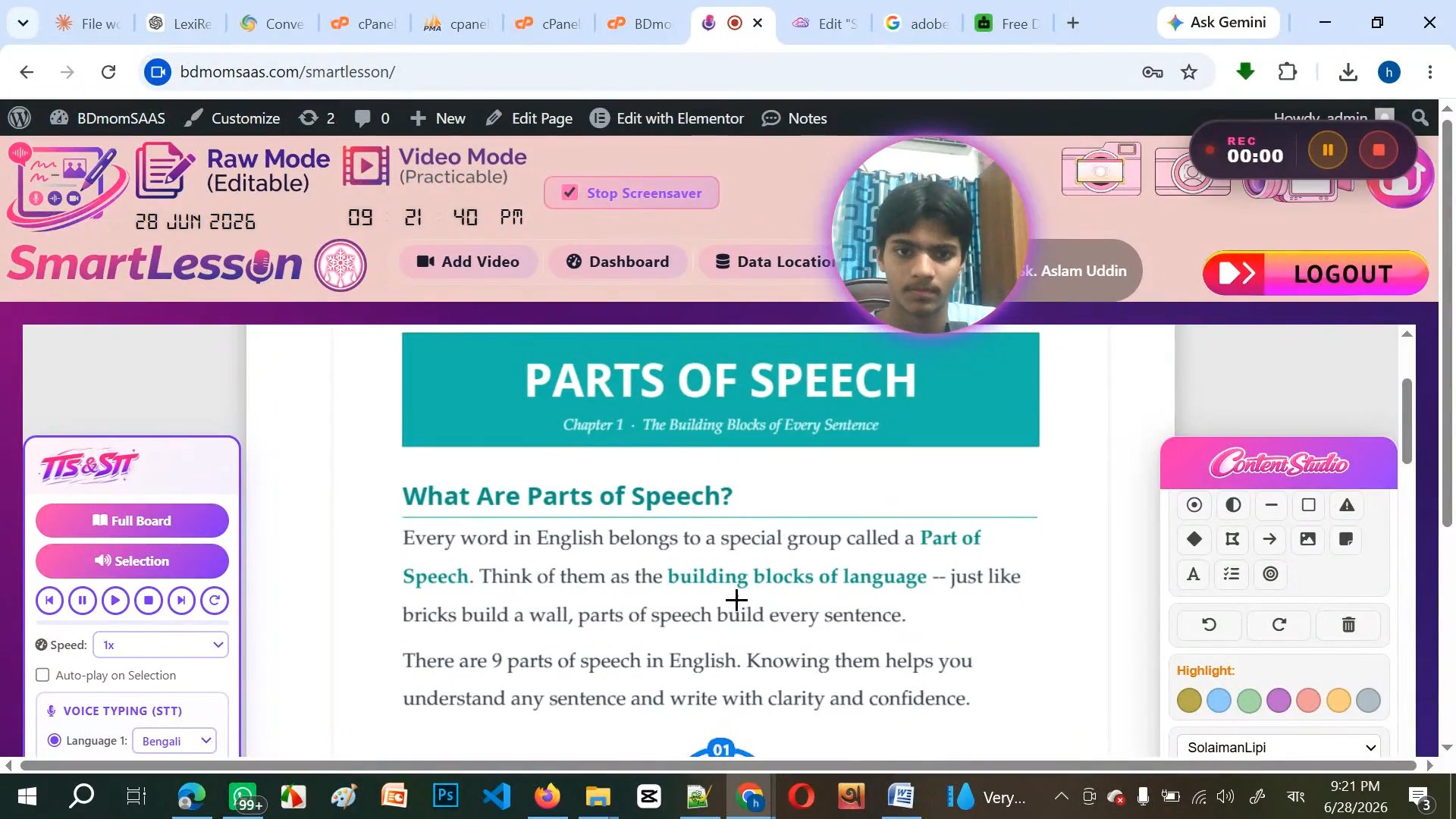The width and height of the screenshot is (1456, 819).
Task: Enable Auto-play on Selection checkbox
Action: pos(42,675)
